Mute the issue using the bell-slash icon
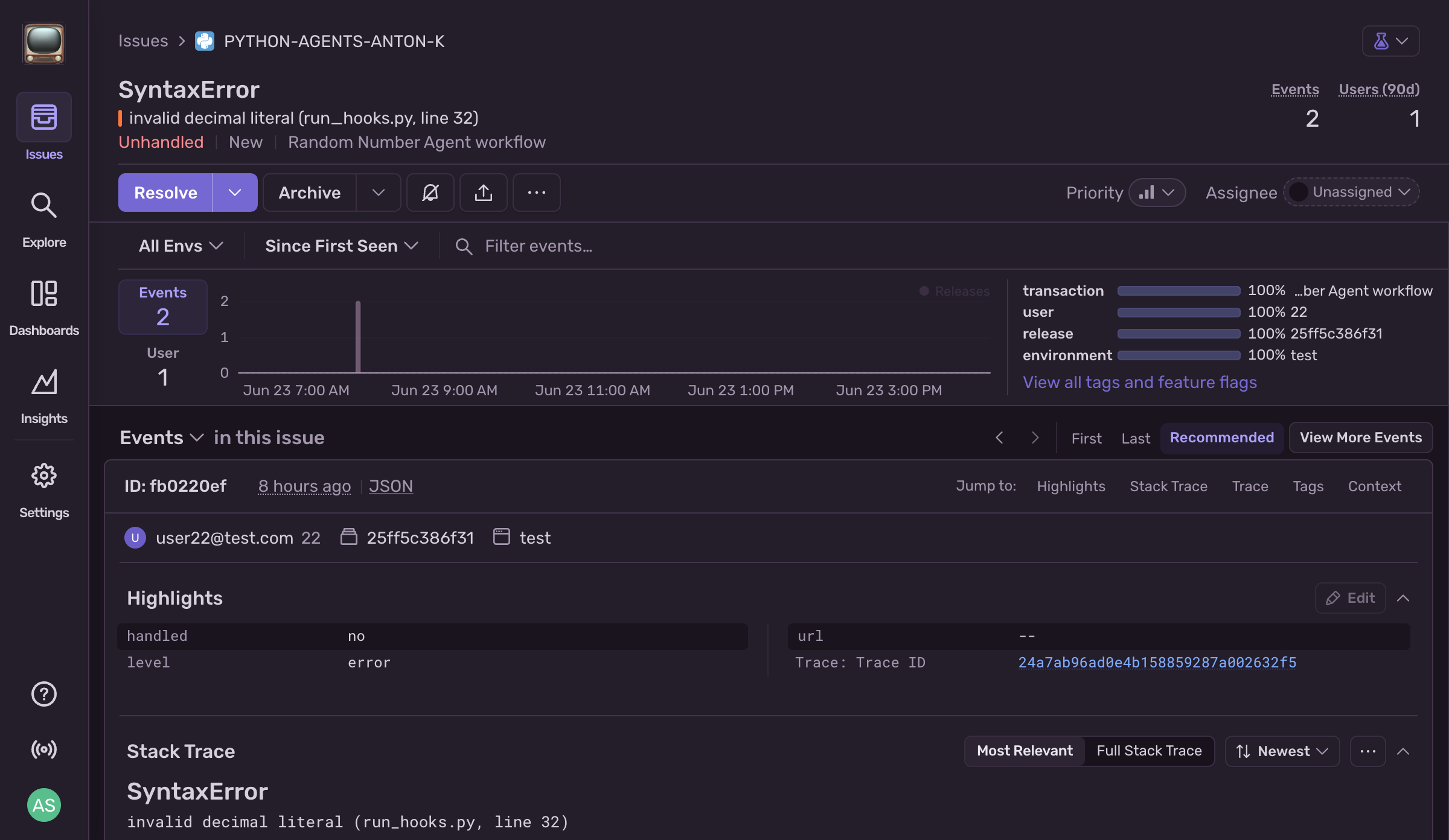 [x=430, y=192]
